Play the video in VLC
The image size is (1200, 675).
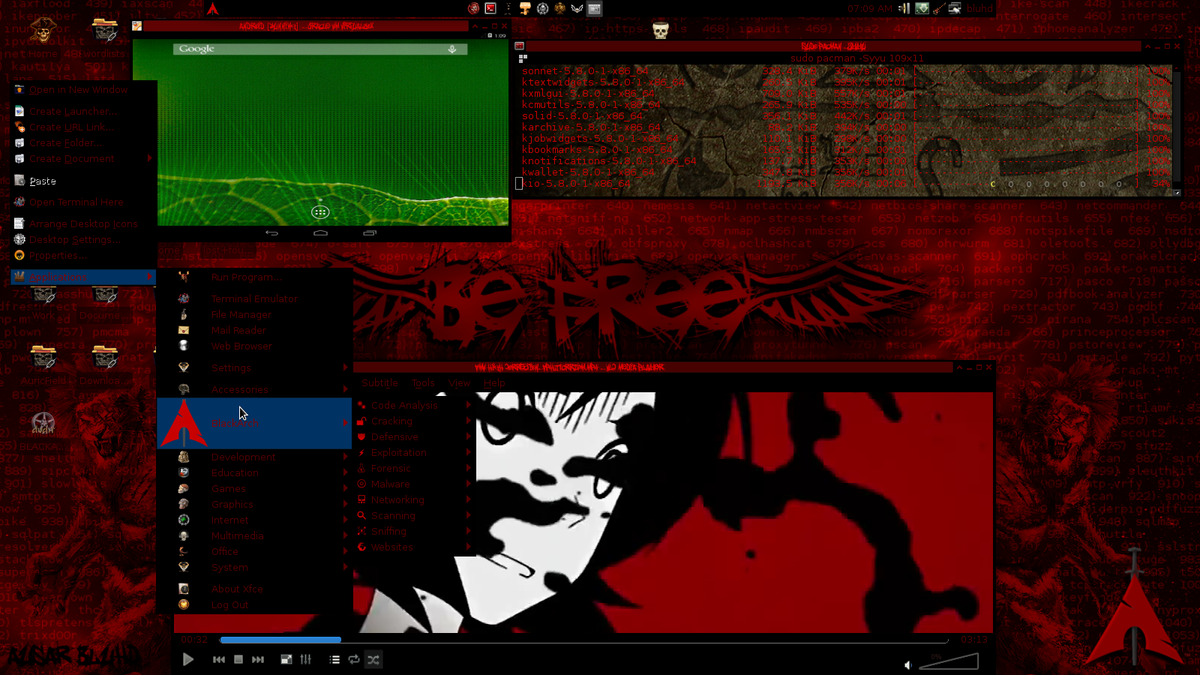pyautogui.click(x=188, y=660)
